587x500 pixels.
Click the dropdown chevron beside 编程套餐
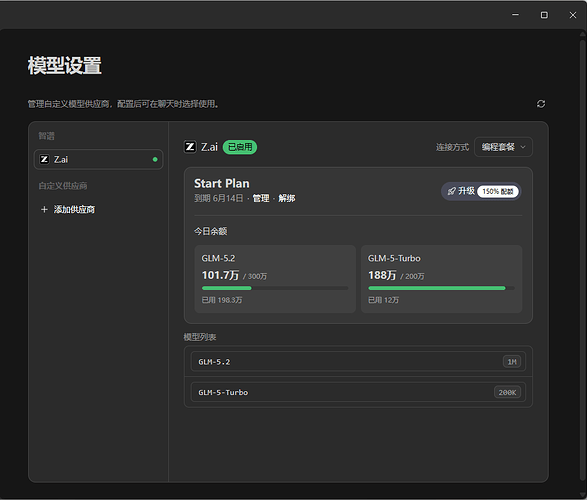point(523,147)
